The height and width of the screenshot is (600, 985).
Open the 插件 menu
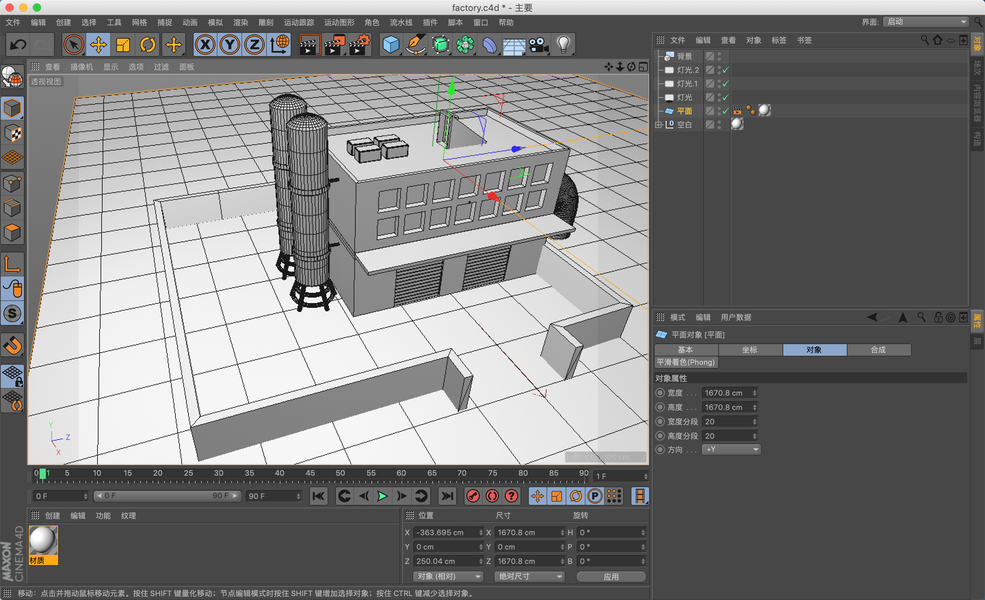(x=430, y=22)
